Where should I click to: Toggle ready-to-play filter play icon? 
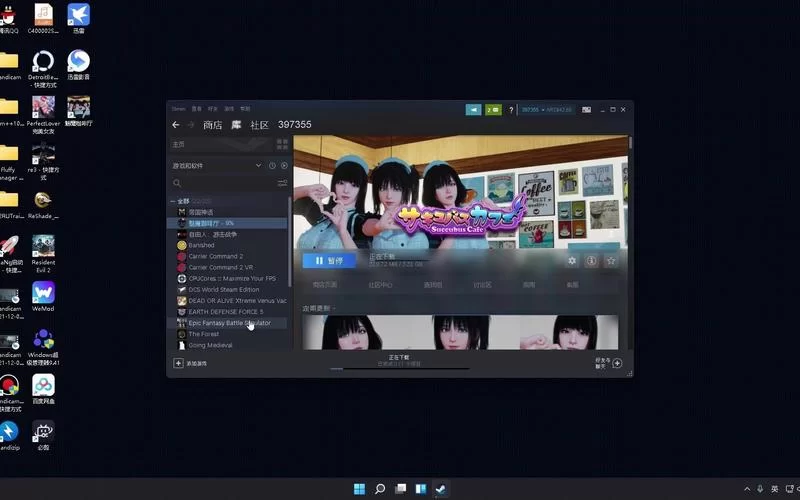pyautogui.click(x=284, y=166)
